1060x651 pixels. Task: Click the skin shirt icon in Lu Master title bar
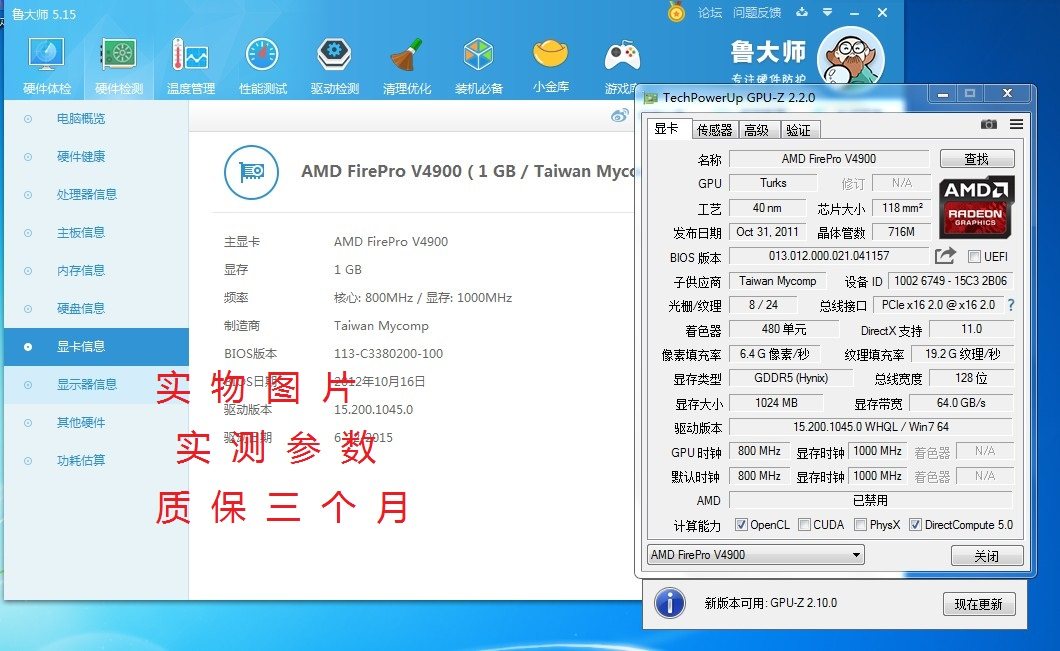(802, 12)
